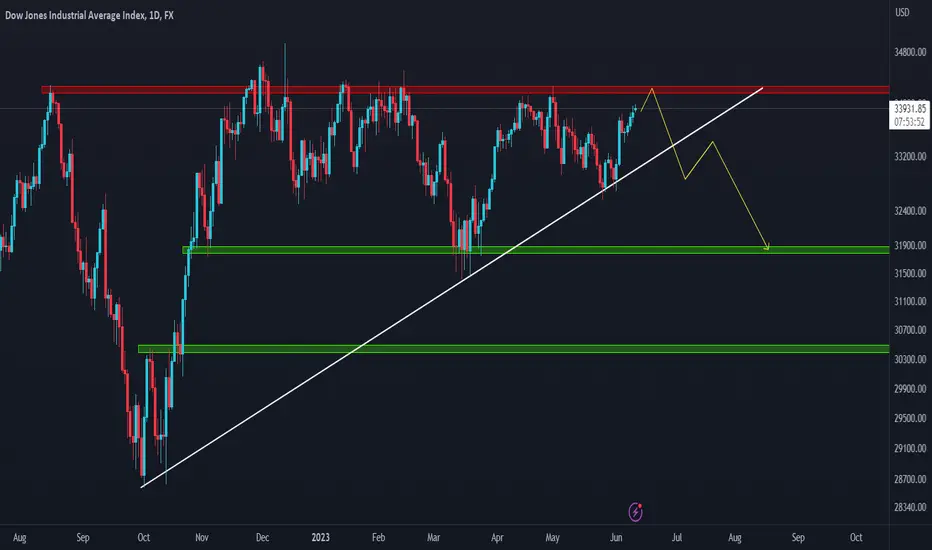
Task: Click the 30700.00 price axis label
Action: tap(910, 329)
